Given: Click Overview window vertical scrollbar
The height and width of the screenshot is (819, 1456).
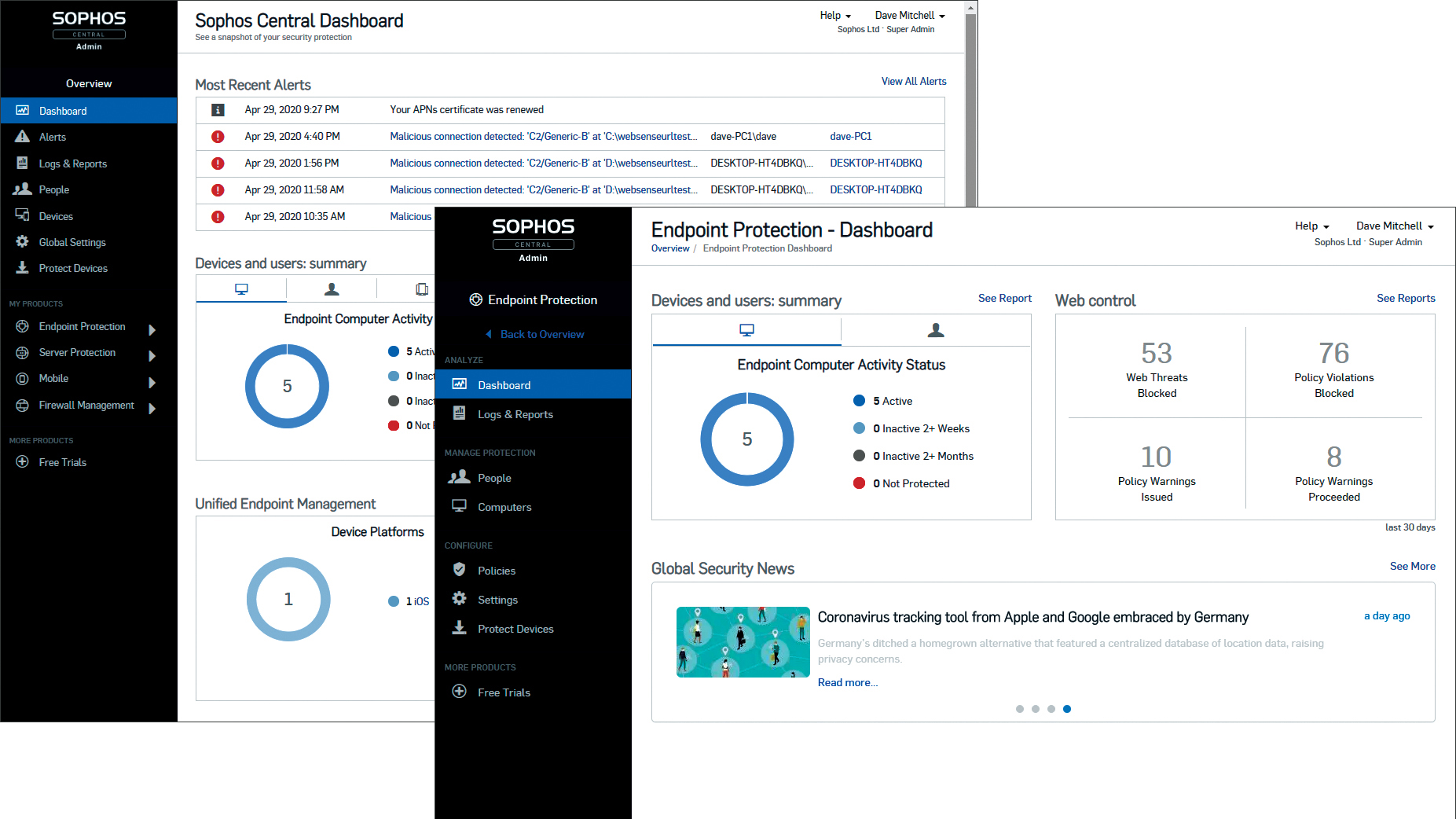Looking at the screenshot, I should click(971, 110).
